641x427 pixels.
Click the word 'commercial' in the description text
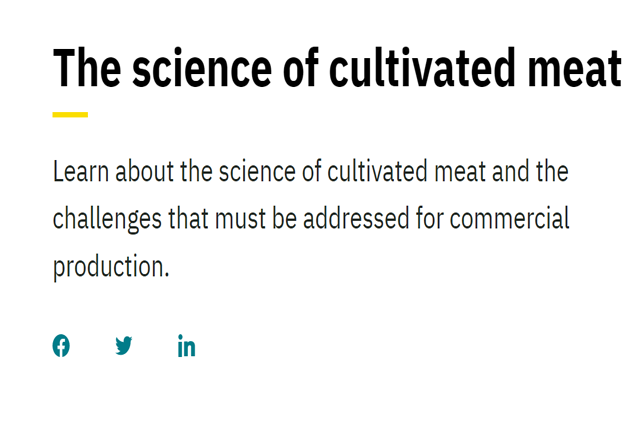509,218
